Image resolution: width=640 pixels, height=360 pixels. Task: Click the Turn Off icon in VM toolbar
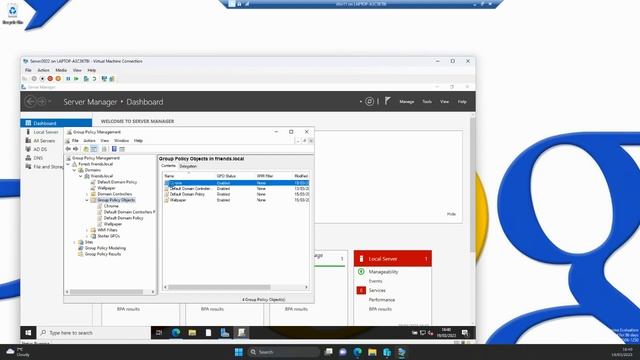[x=42, y=79]
